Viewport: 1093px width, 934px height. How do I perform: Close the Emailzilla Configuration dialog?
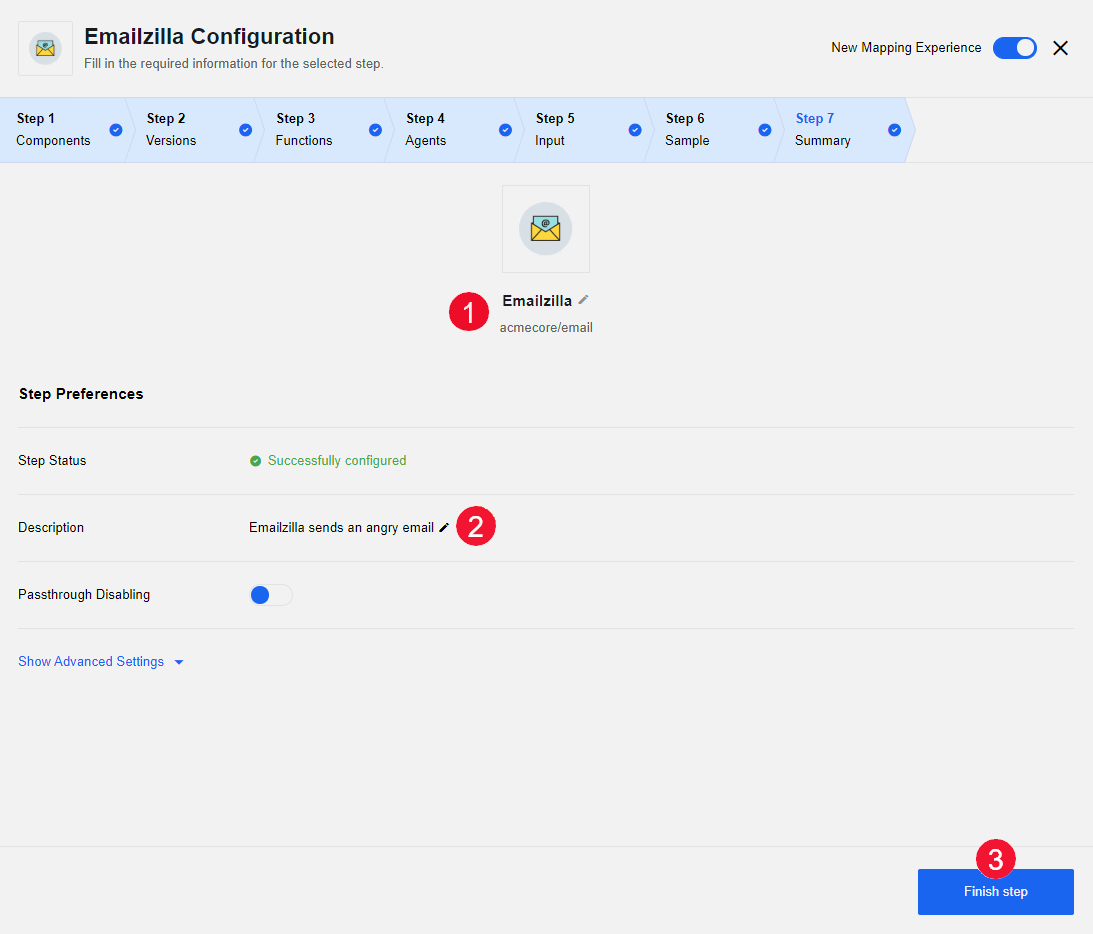1060,48
